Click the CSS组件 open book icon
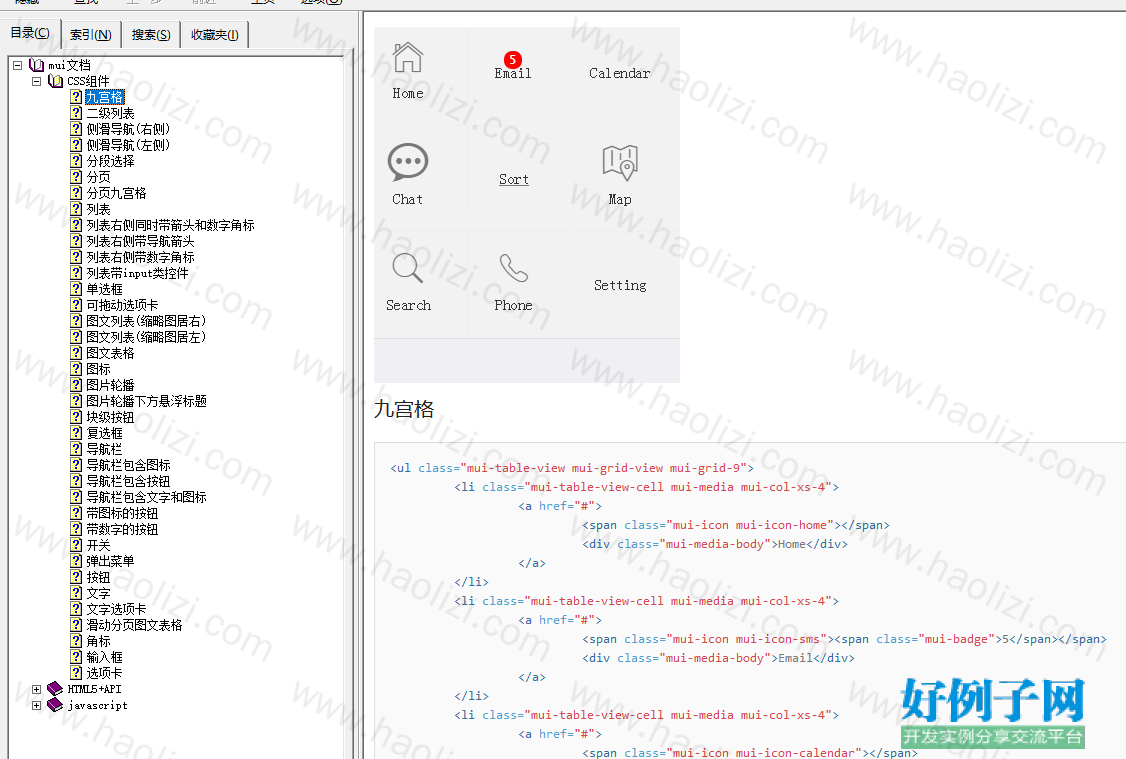 tap(55, 81)
